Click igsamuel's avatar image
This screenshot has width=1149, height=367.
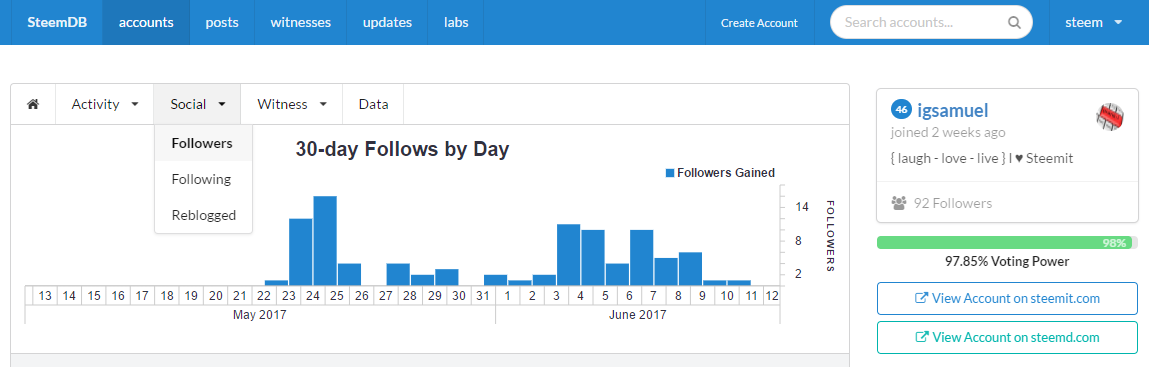pyautogui.click(x=1110, y=116)
